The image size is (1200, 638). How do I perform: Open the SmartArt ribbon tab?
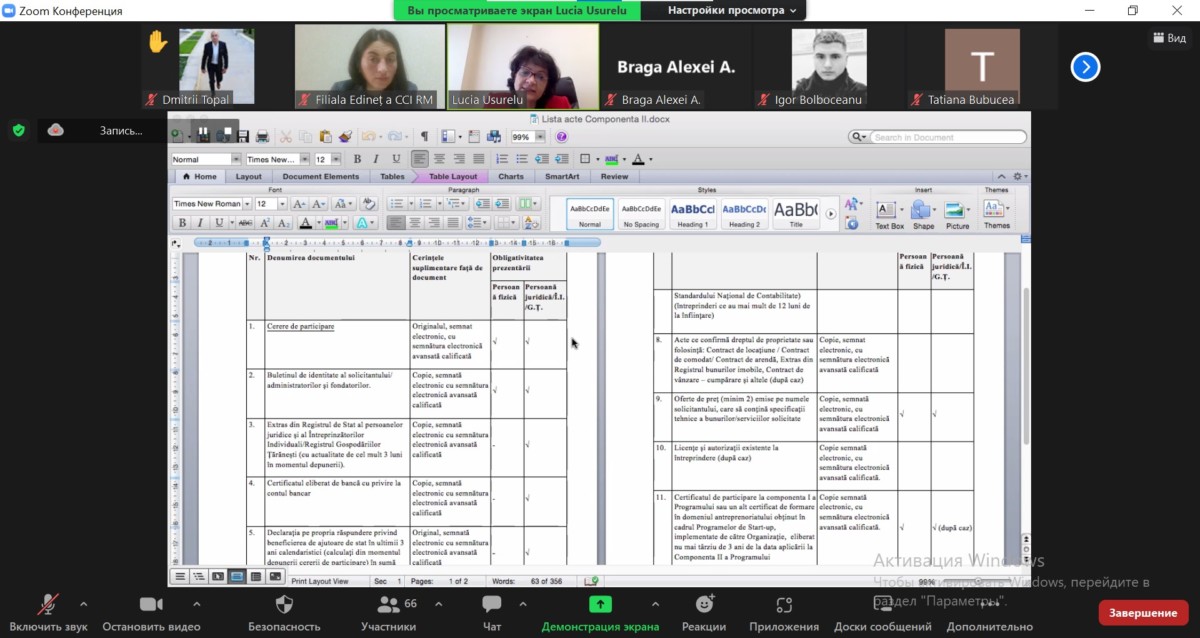click(x=563, y=177)
